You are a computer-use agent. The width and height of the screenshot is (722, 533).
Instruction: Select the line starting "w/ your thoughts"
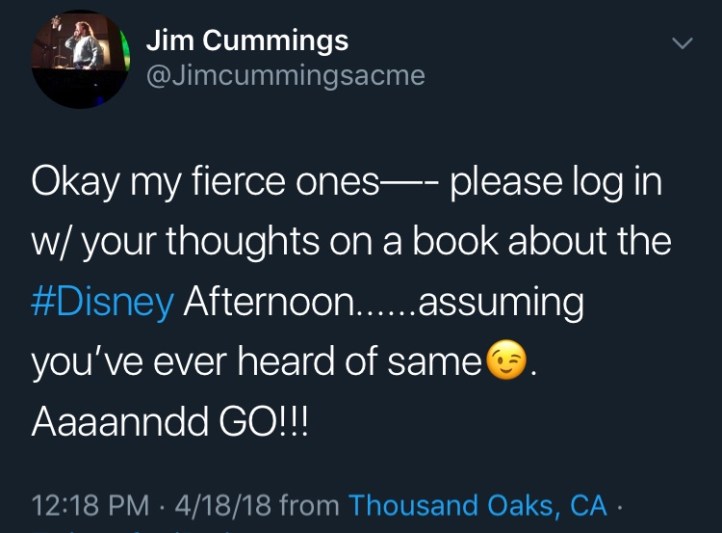tap(350, 243)
